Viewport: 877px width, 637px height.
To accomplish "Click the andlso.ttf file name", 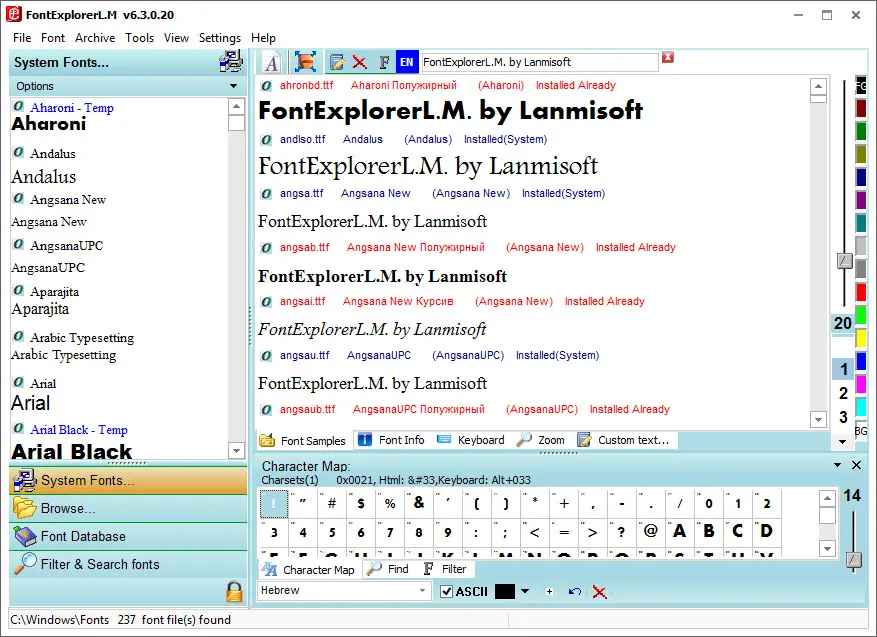I will click(x=303, y=139).
